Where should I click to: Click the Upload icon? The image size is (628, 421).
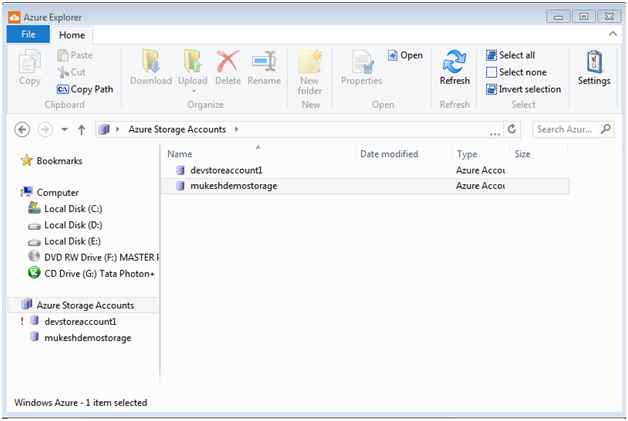coord(193,61)
